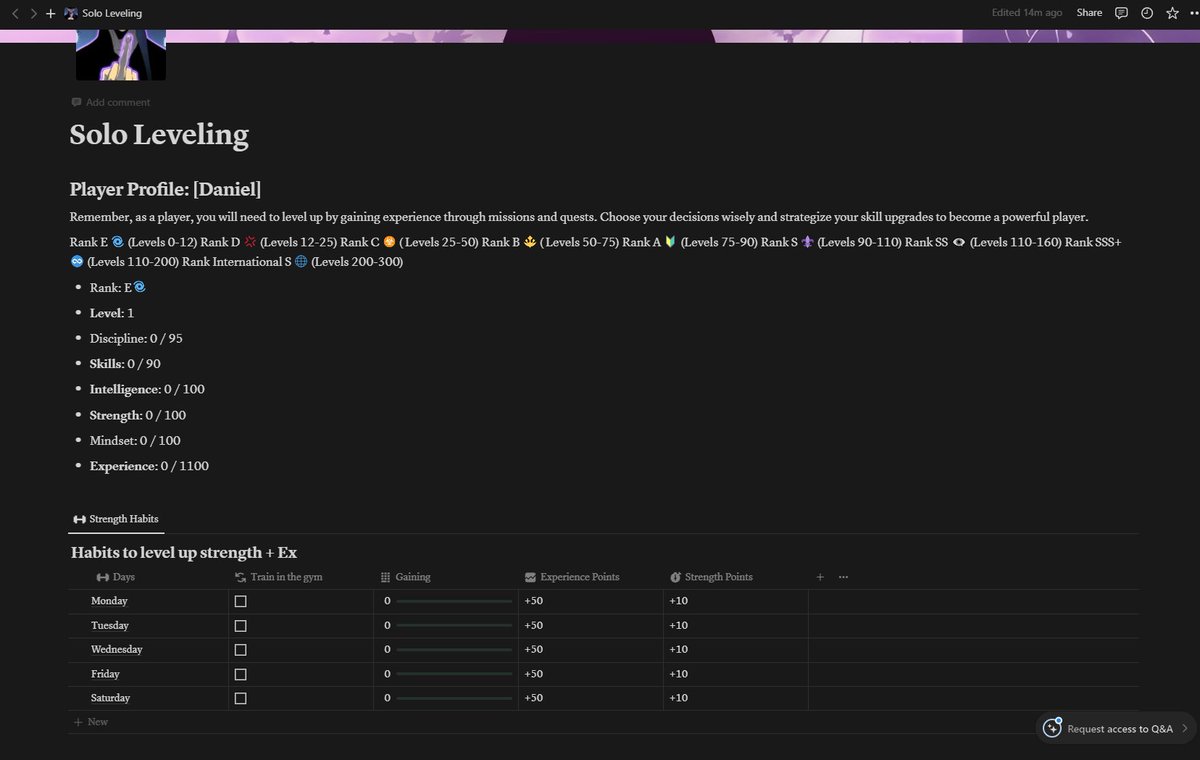Select the Monday cell in Days column

(x=148, y=601)
